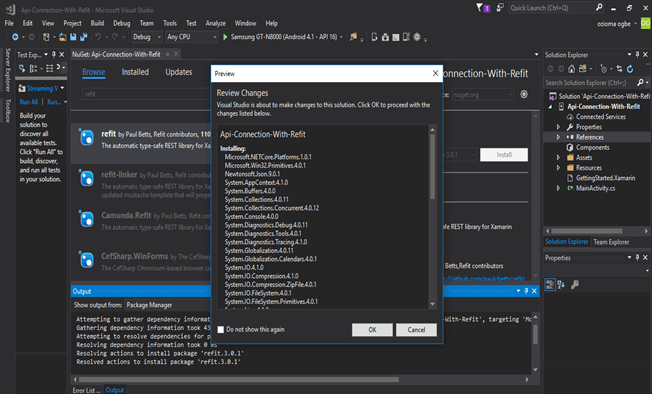Screen dimensions: 652x394
Task: Check the Do not show this again box
Action: (x=221, y=330)
